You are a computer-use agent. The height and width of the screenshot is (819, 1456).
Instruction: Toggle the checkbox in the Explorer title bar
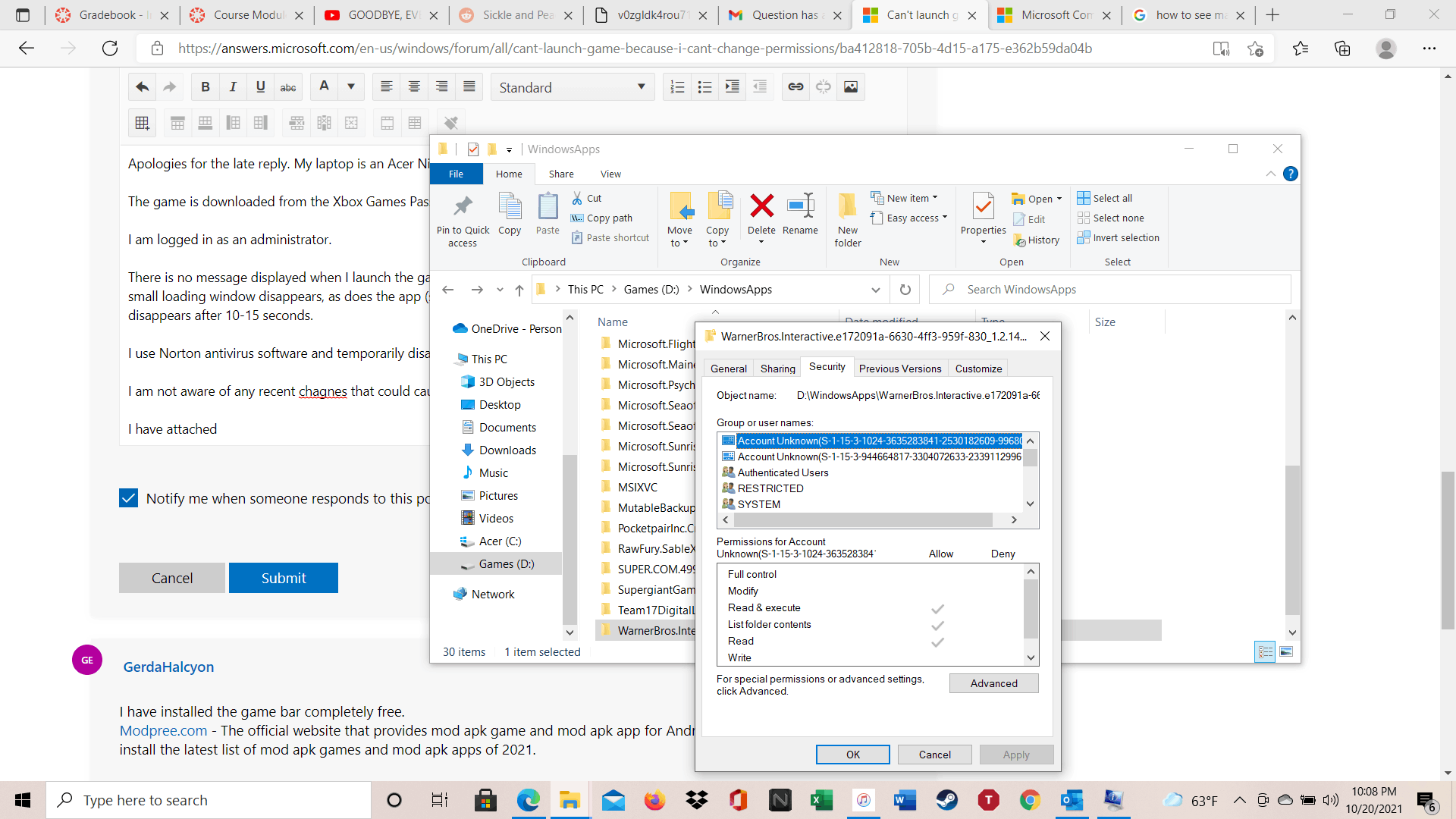coord(473,149)
